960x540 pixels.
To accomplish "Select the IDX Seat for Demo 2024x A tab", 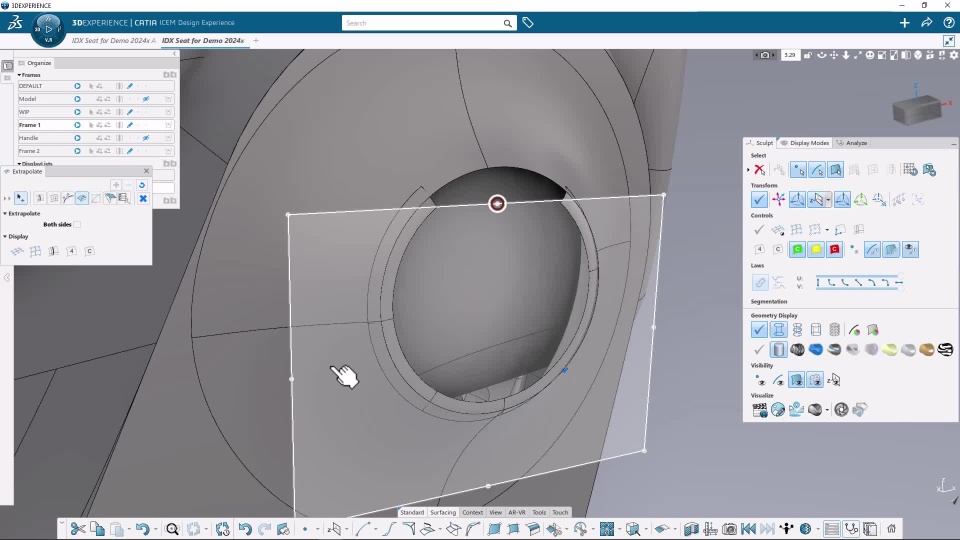I will coord(113,40).
